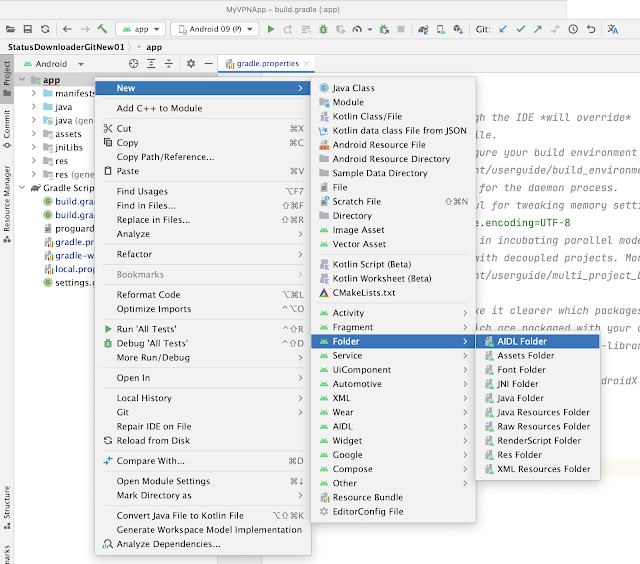Click the Open folder toolbar icon
This screenshot has width=640, height=564.
click(10, 29)
